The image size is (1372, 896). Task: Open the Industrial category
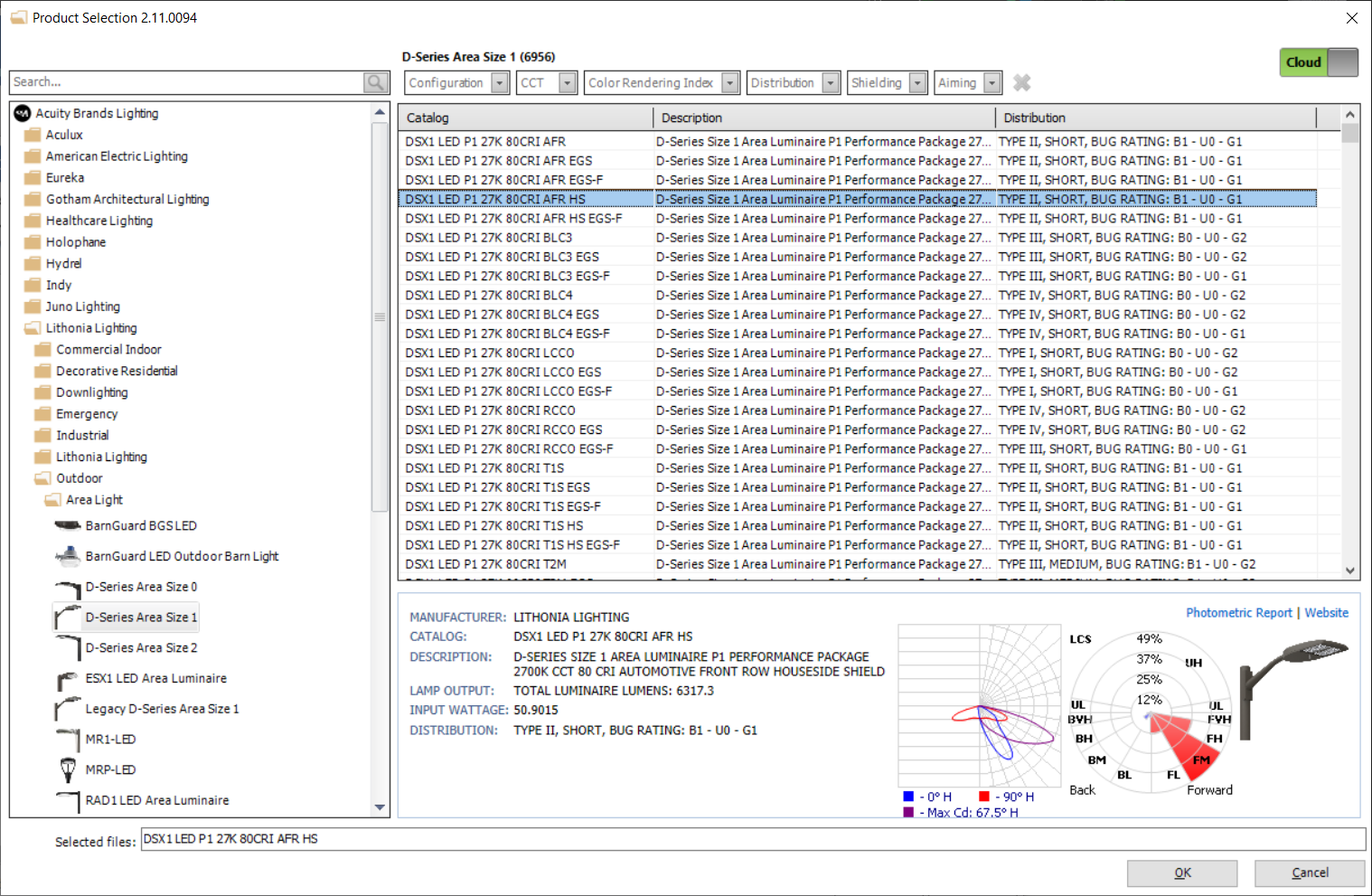82,436
